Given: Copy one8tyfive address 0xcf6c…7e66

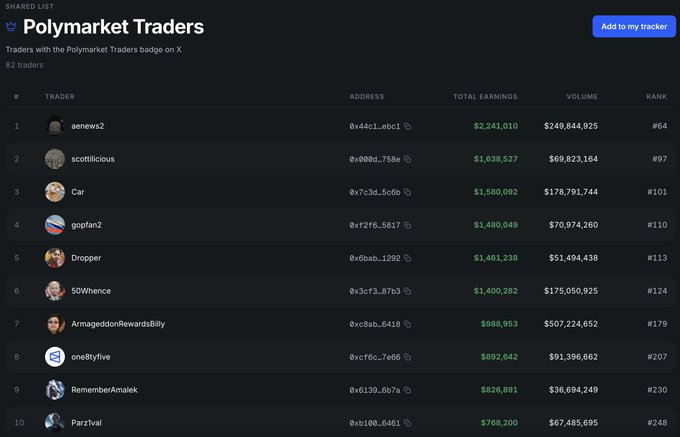Looking at the screenshot, I should coord(408,357).
